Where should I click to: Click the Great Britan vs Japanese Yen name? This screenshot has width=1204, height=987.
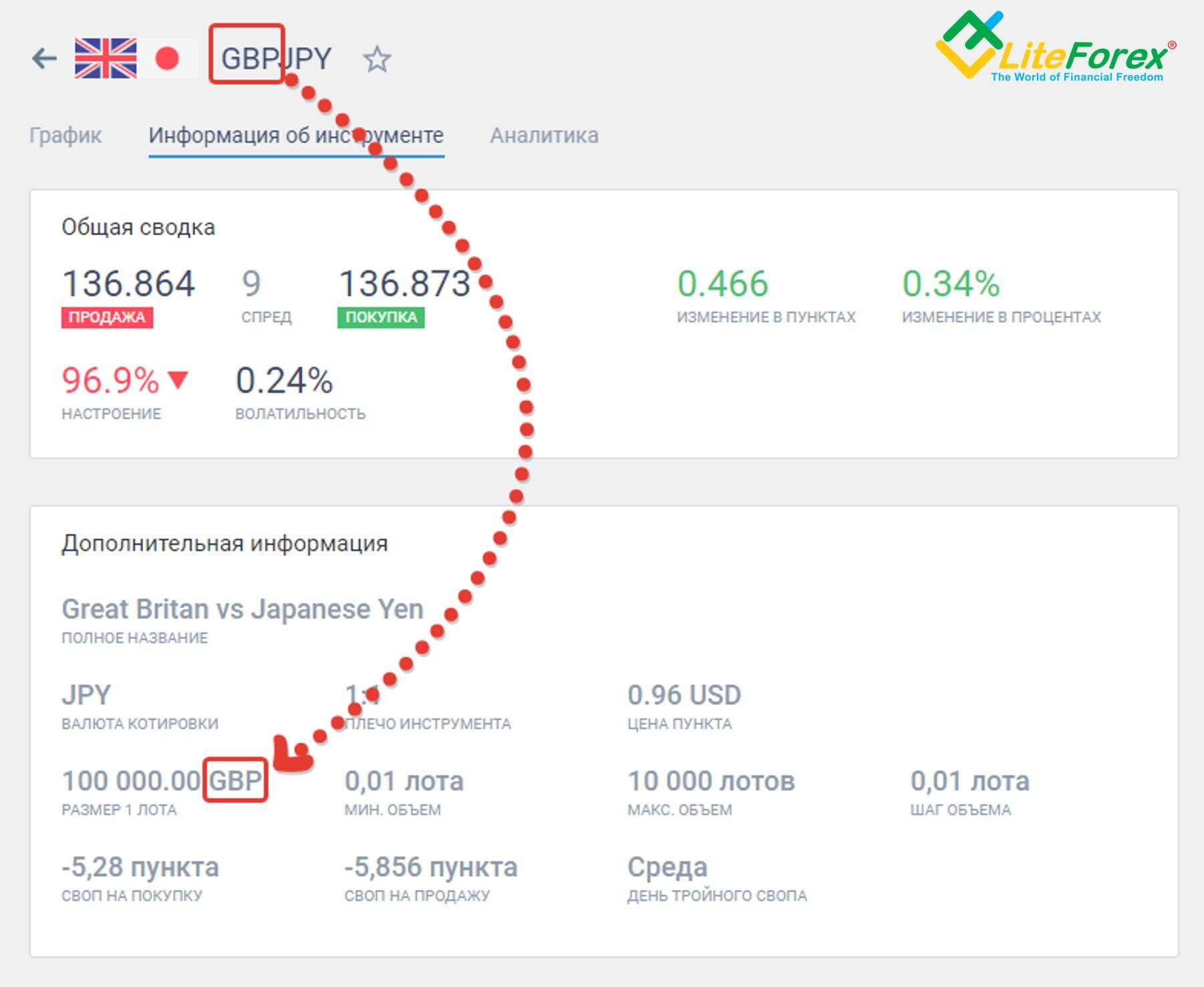click(x=243, y=609)
